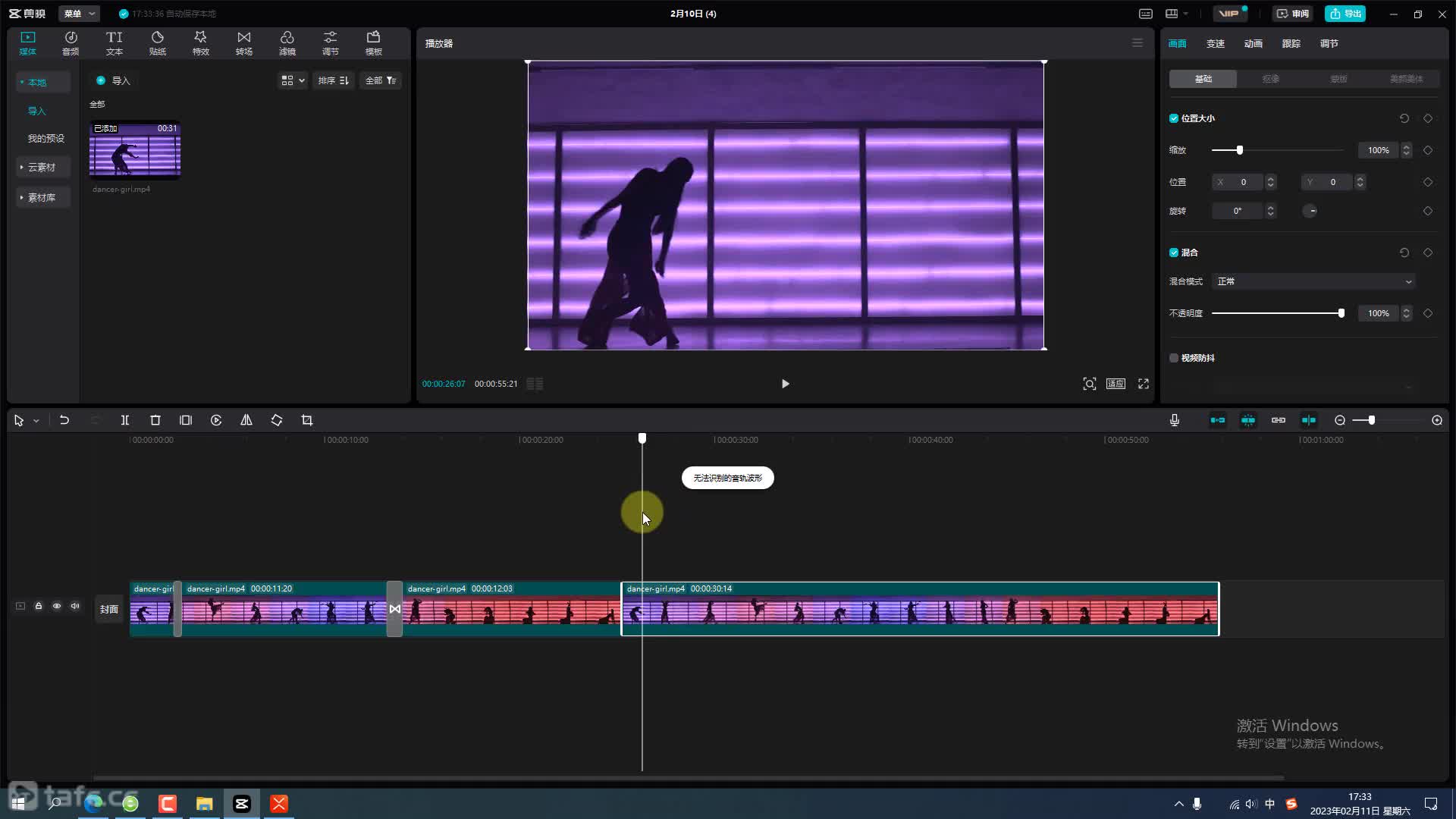The width and height of the screenshot is (1456, 819).
Task: Switch to the 跟踪 tracking tab
Action: pyautogui.click(x=1291, y=43)
